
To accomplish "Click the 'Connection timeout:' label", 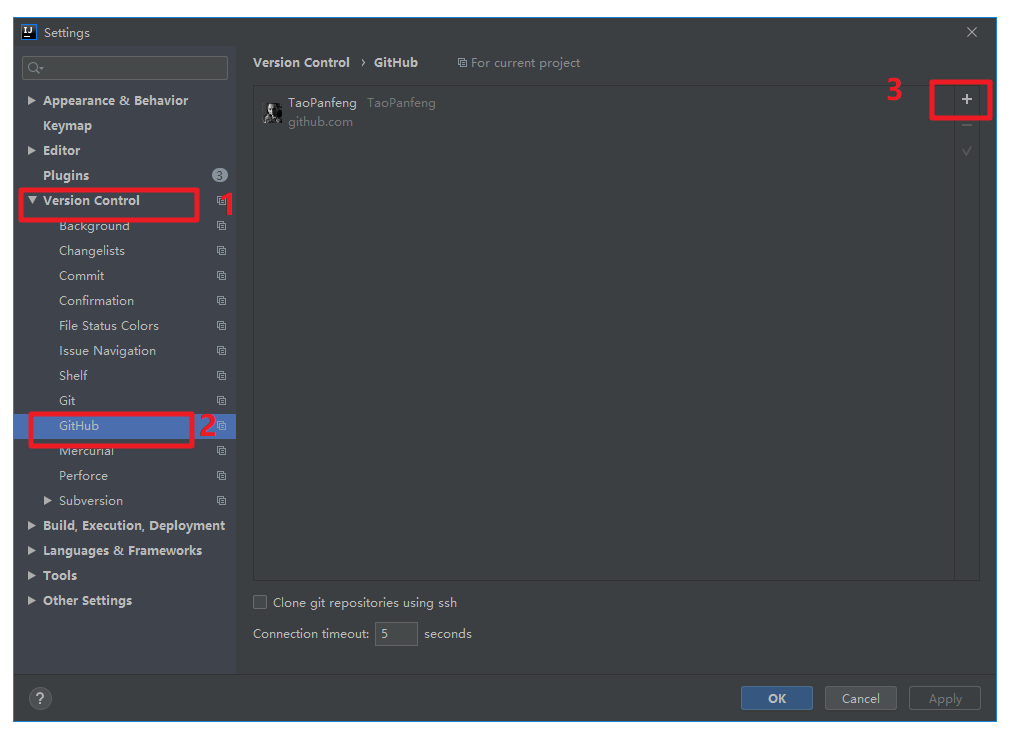I will click(311, 633).
